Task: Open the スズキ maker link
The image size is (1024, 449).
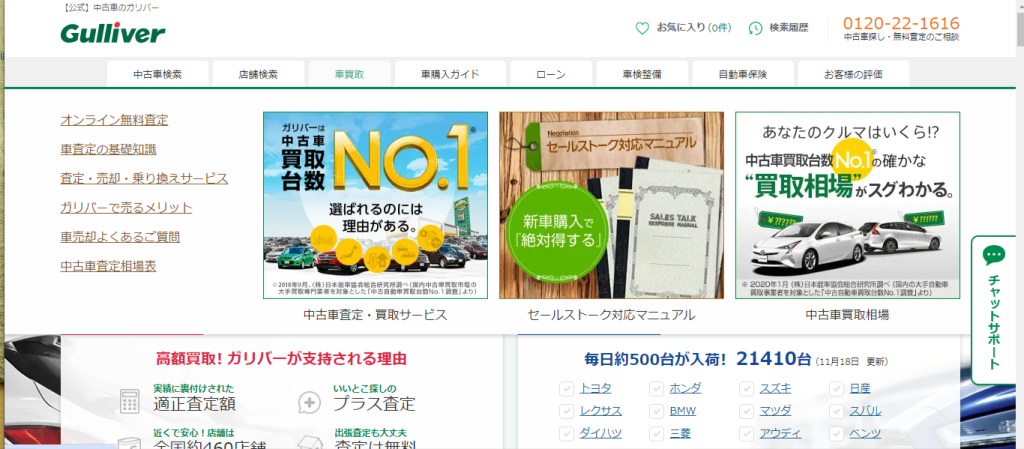Action: coord(775,389)
